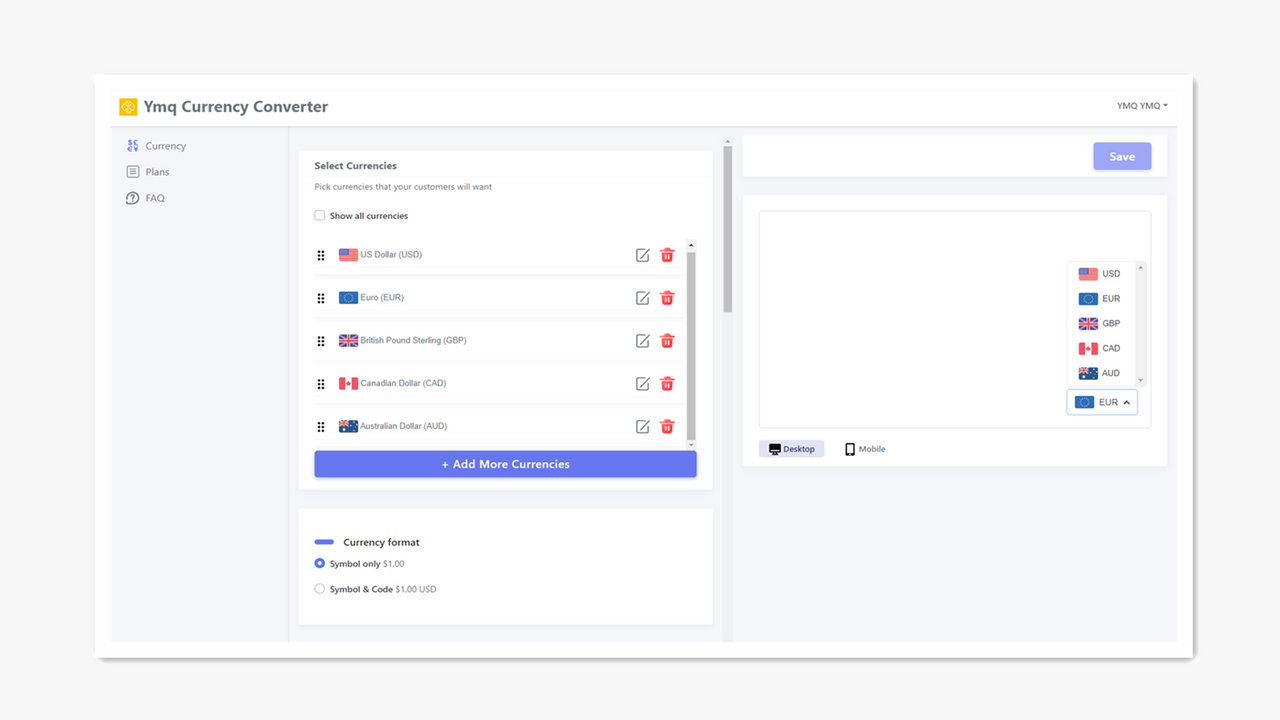The image size is (1280, 720).
Task: Grab the drag handle for Euro row
Action: (321, 298)
